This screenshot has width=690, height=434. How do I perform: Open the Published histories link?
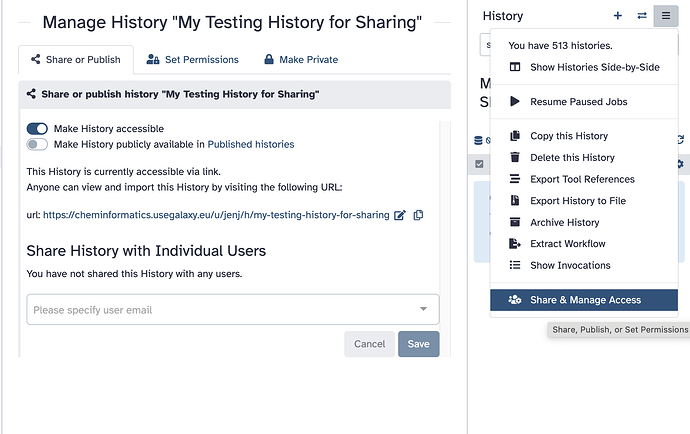click(x=251, y=144)
